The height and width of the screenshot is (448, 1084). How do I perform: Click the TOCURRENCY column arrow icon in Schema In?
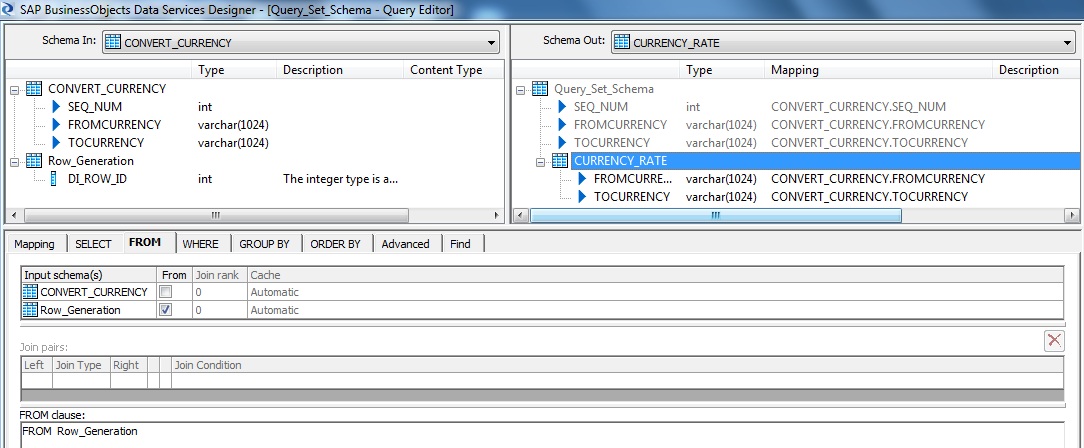click(x=57, y=142)
